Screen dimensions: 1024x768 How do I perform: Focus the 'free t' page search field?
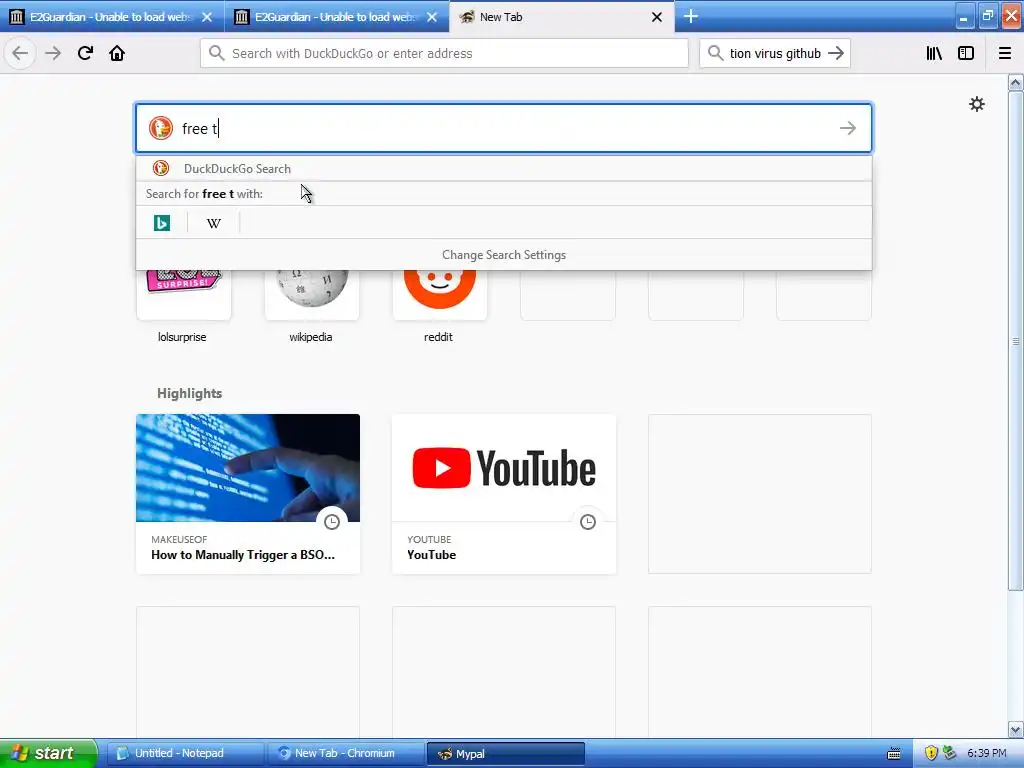504,128
